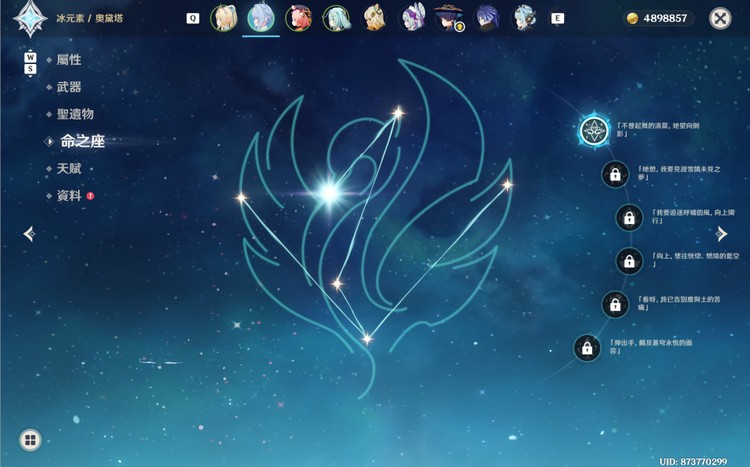This screenshot has height=467, width=750.
Task: Click text 「不曾起舞的清晨，她望向倒影」
Action: [658, 130]
